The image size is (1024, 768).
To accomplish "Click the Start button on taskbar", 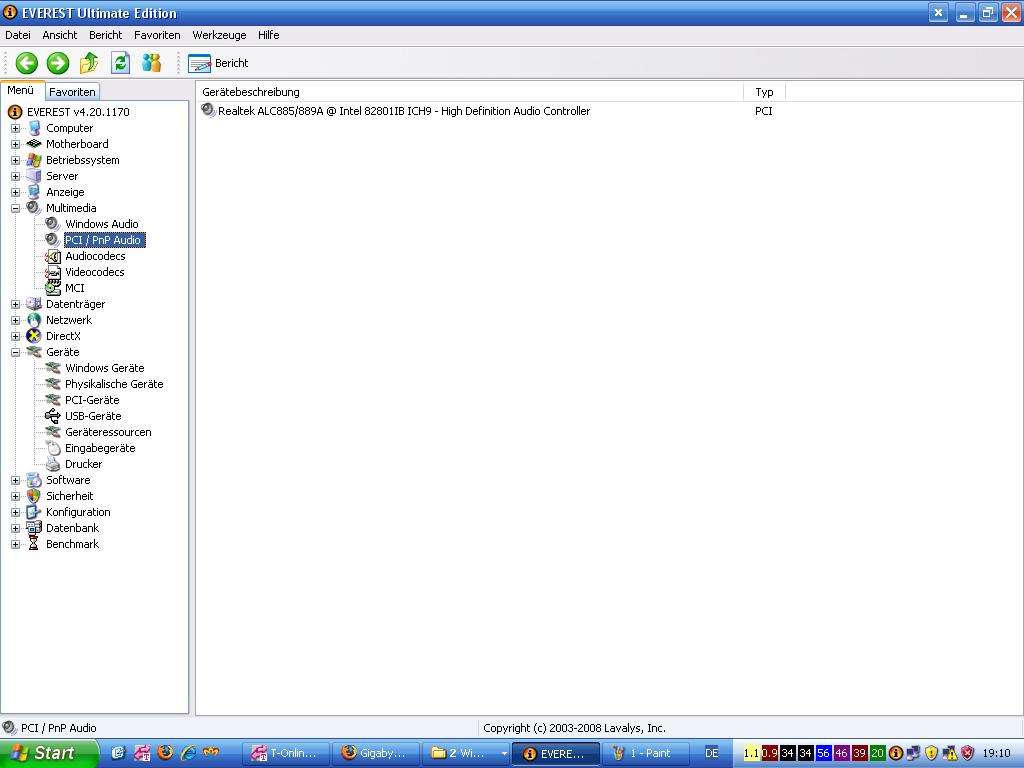I will tap(49, 754).
